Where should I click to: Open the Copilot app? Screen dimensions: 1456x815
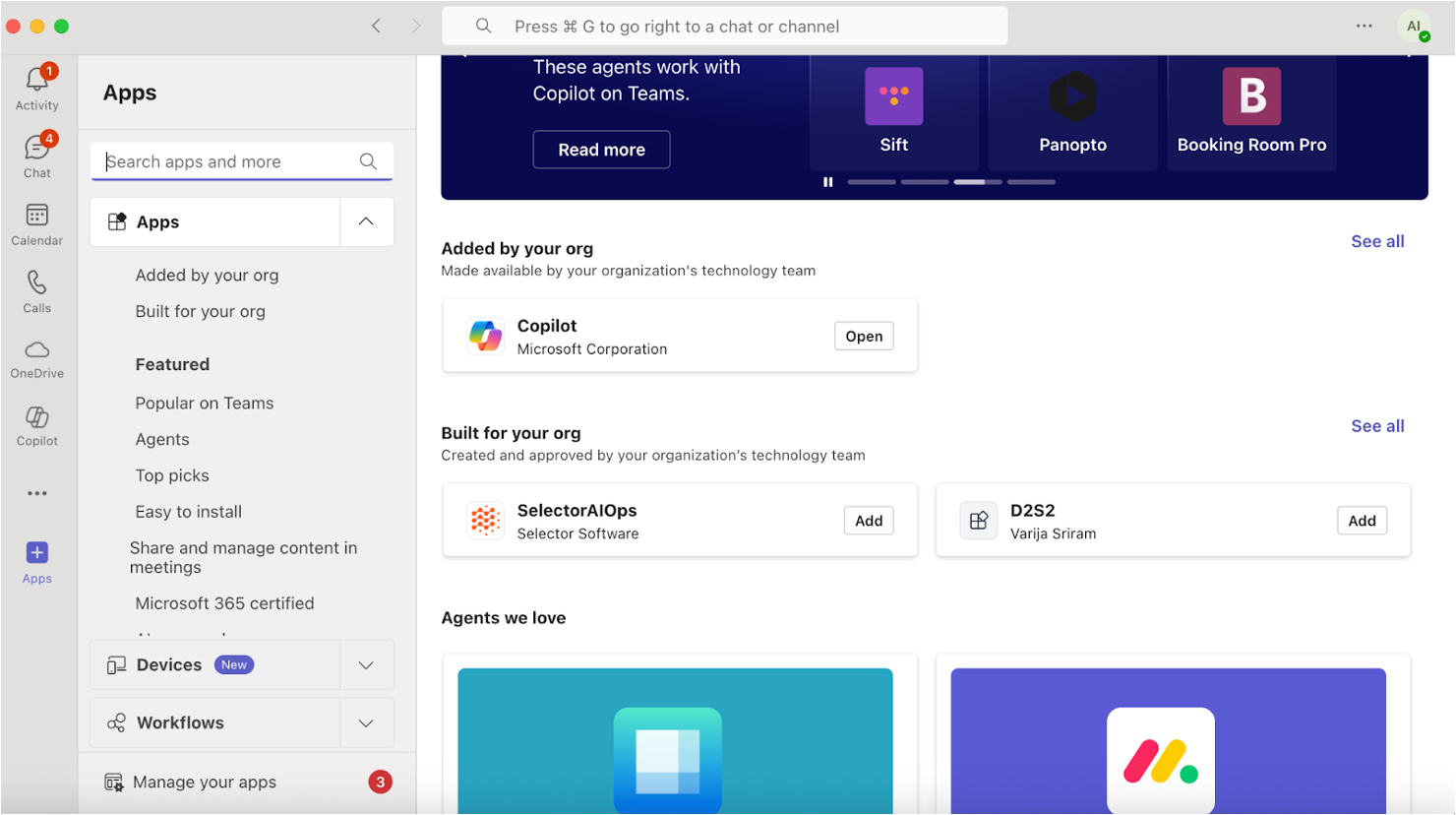pos(864,336)
